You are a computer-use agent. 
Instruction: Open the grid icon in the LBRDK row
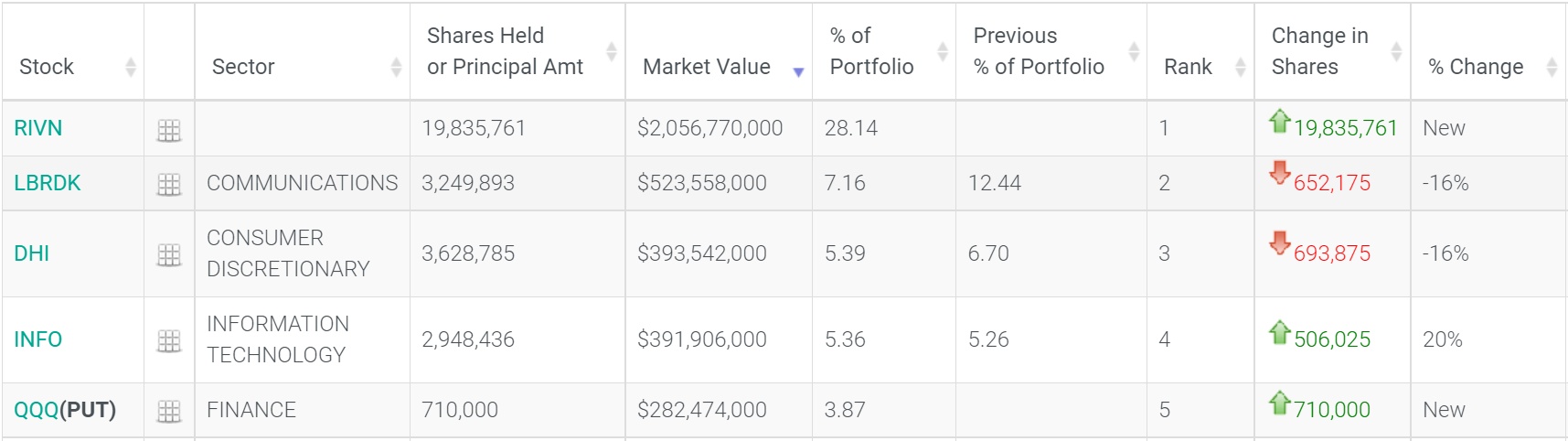click(169, 185)
